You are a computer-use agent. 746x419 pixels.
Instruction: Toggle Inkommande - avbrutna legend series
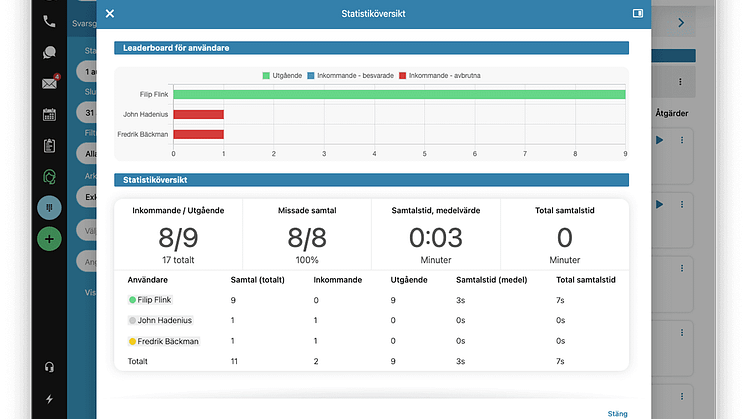pos(440,76)
